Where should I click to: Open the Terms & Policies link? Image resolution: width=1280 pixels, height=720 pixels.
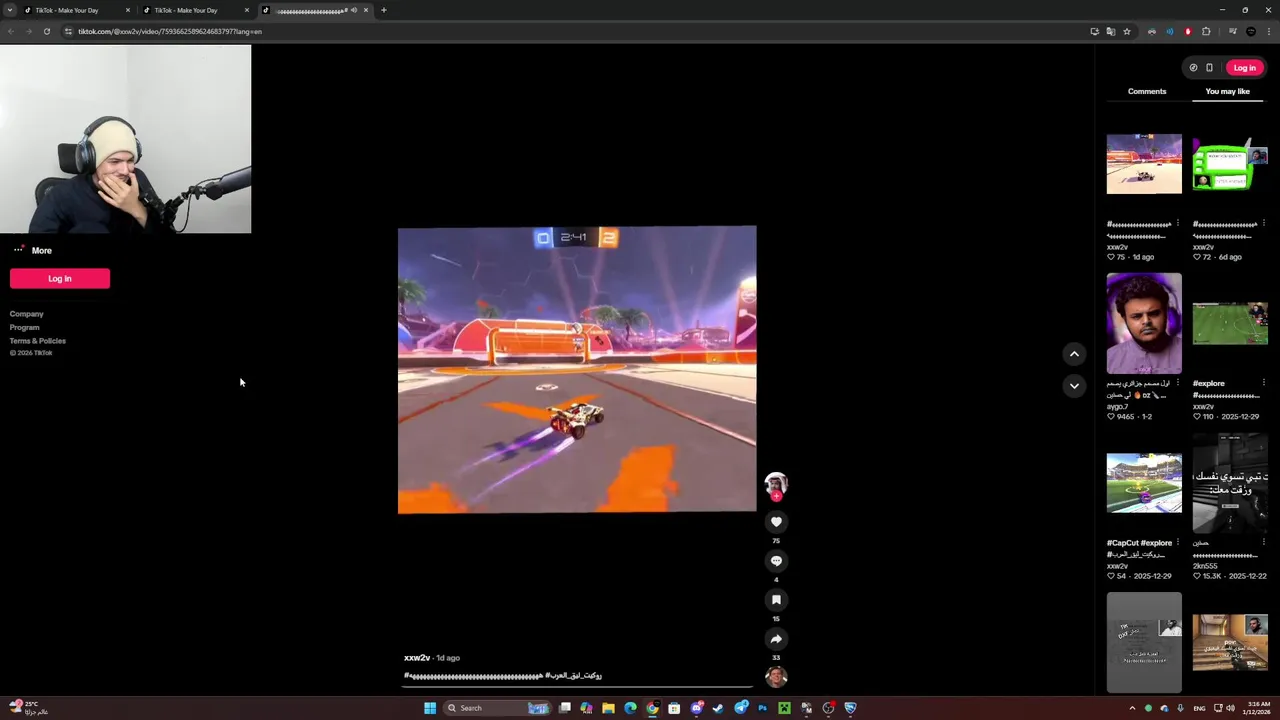coord(38,341)
